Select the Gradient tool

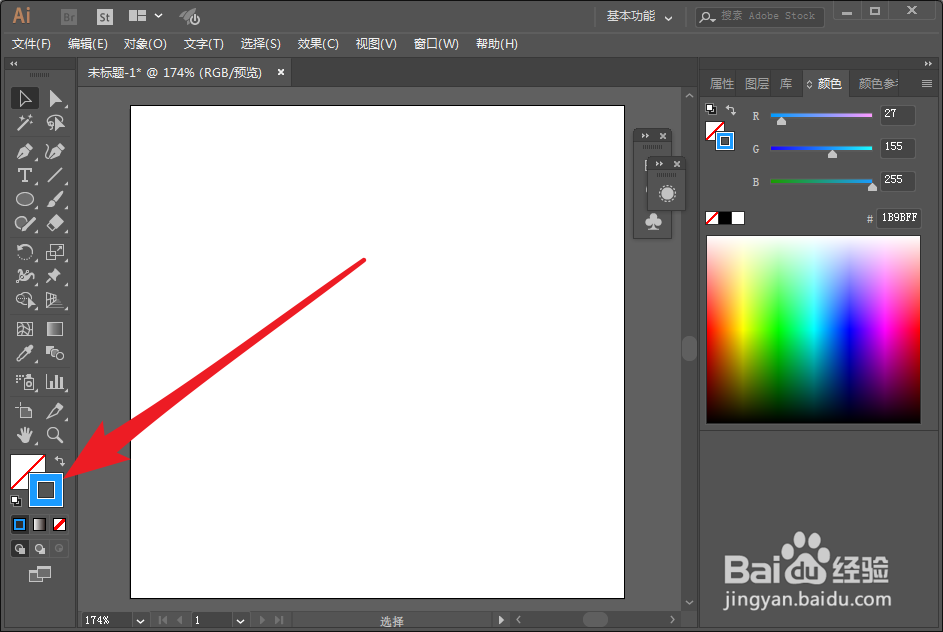pos(55,329)
